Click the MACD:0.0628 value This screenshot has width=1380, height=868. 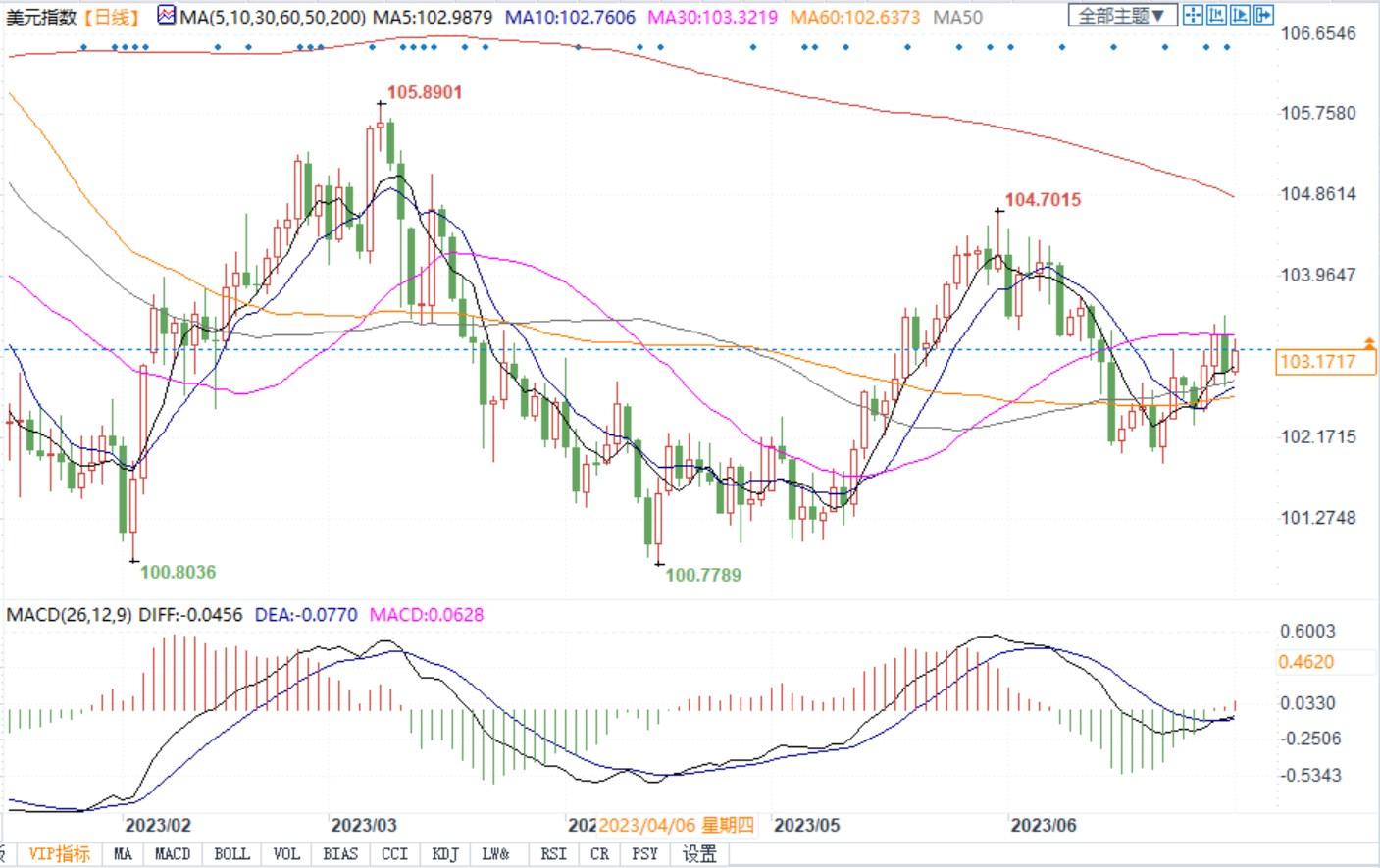(427, 615)
